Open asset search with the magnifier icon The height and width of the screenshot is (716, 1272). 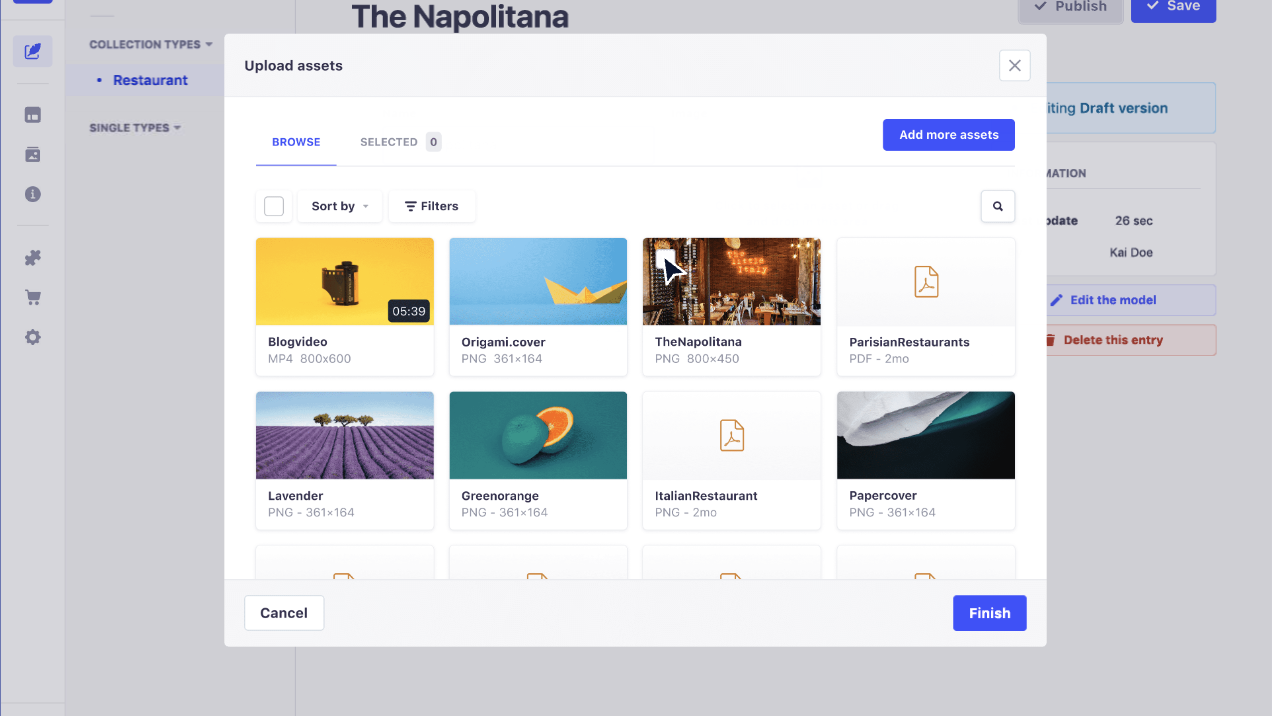(997, 206)
